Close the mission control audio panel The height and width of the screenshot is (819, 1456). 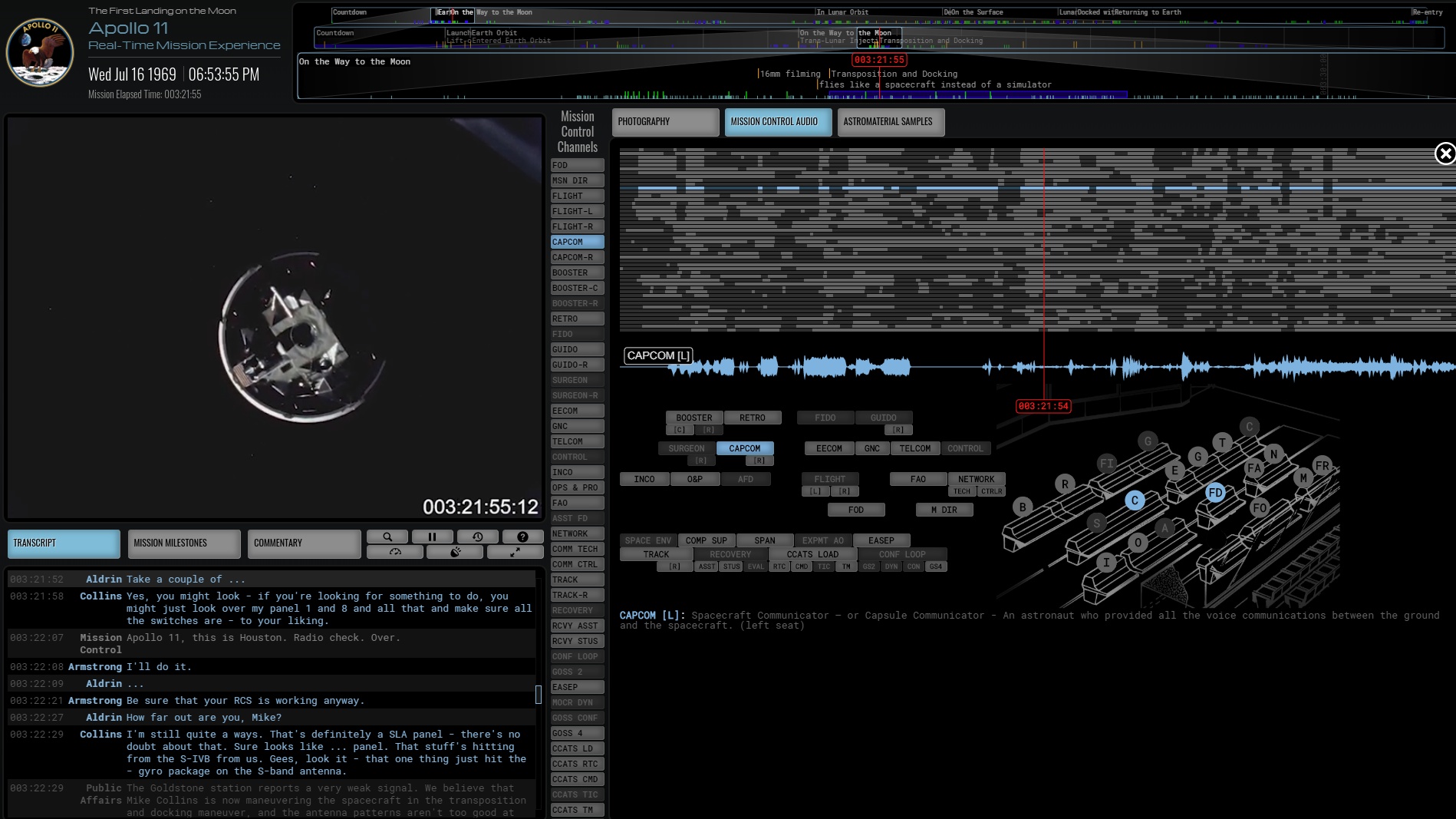point(1444,154)
